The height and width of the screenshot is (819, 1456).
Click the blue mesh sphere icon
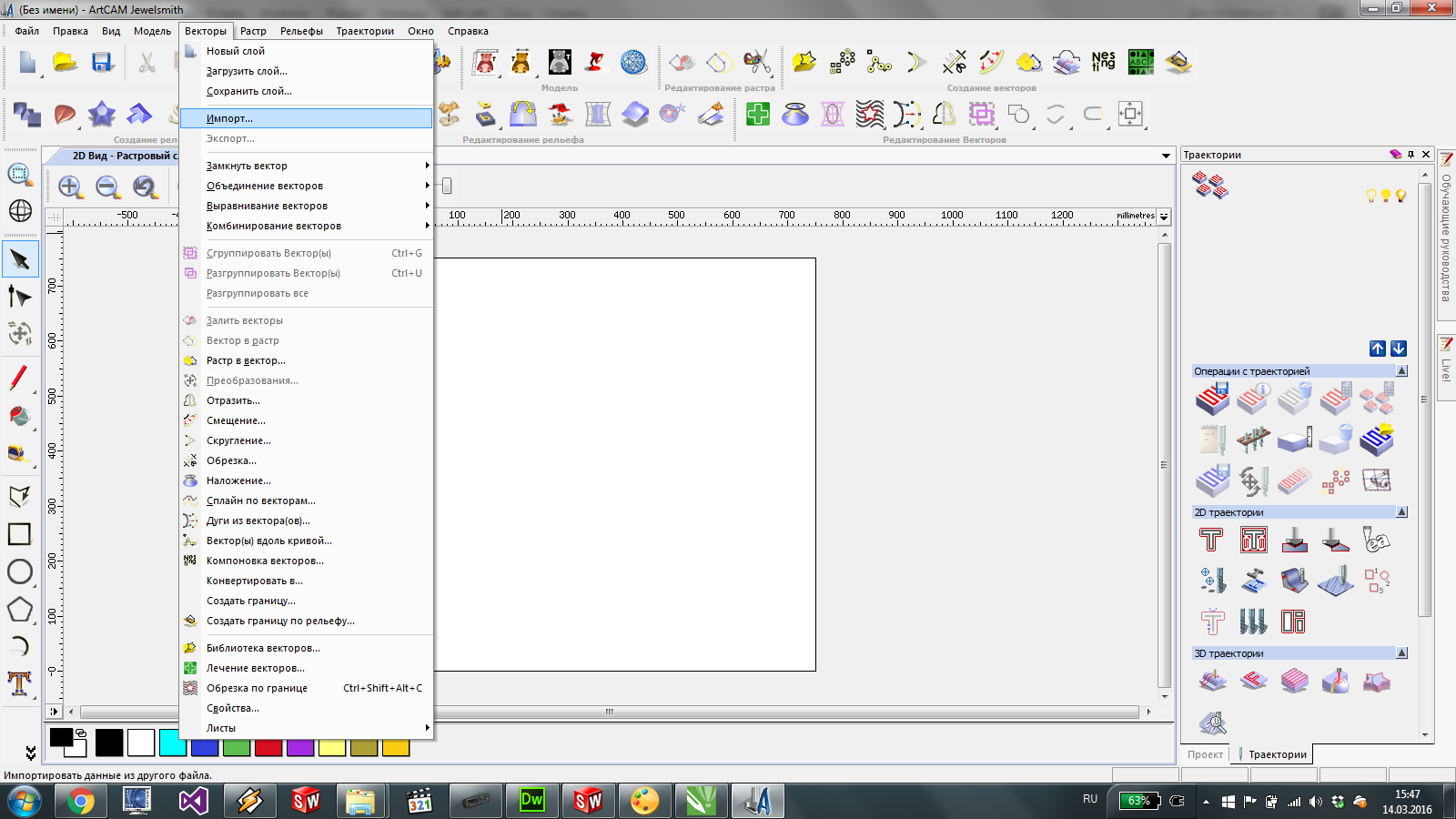pos(633,62)
